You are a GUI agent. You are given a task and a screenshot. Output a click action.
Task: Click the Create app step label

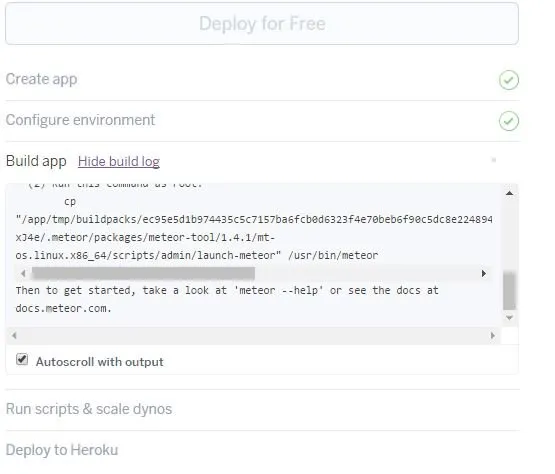(x=41, y=79)
